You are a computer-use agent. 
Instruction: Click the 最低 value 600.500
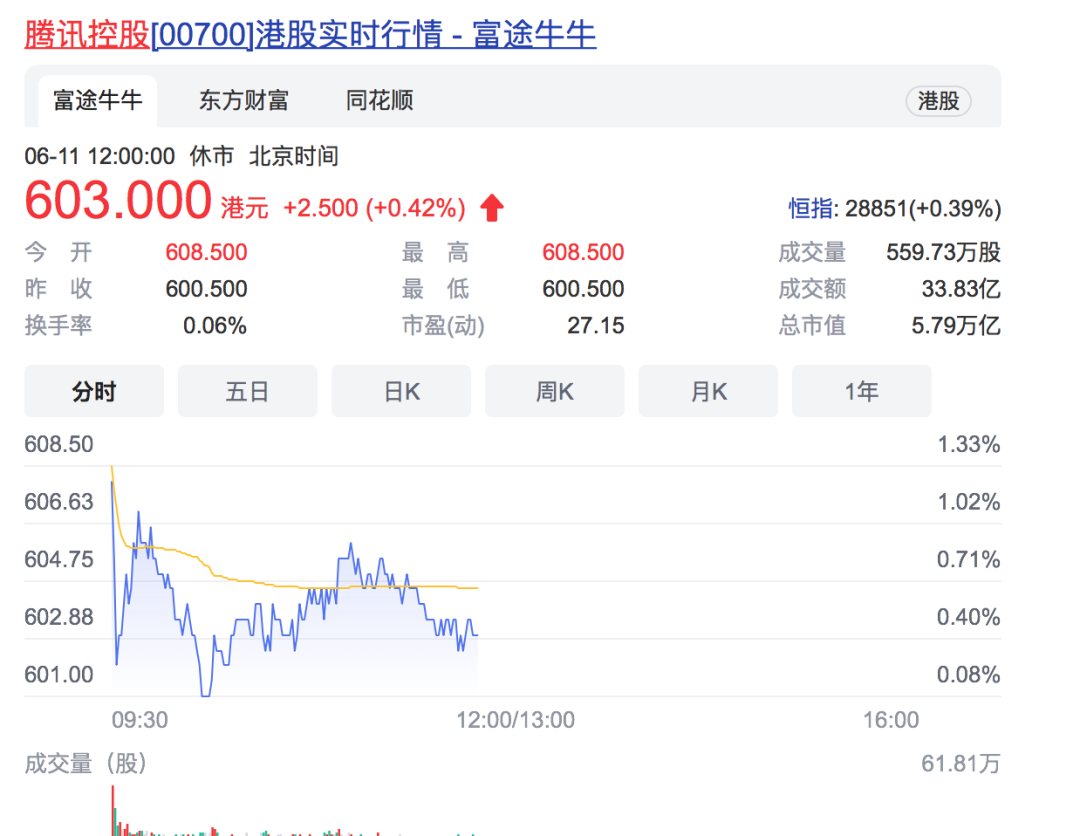[583, 289]
